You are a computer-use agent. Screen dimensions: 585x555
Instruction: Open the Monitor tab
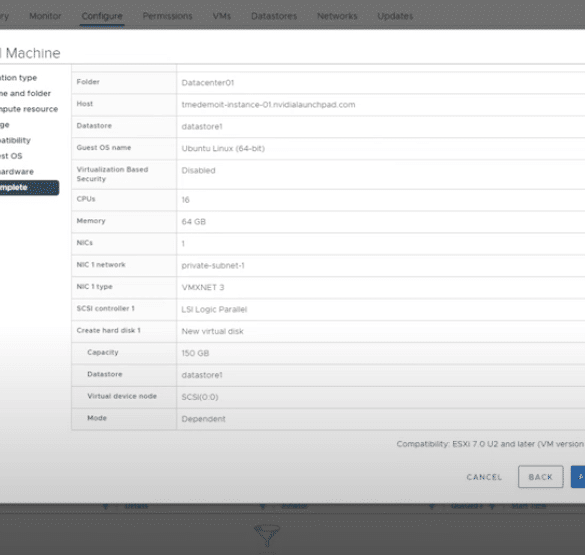(45, 16)
